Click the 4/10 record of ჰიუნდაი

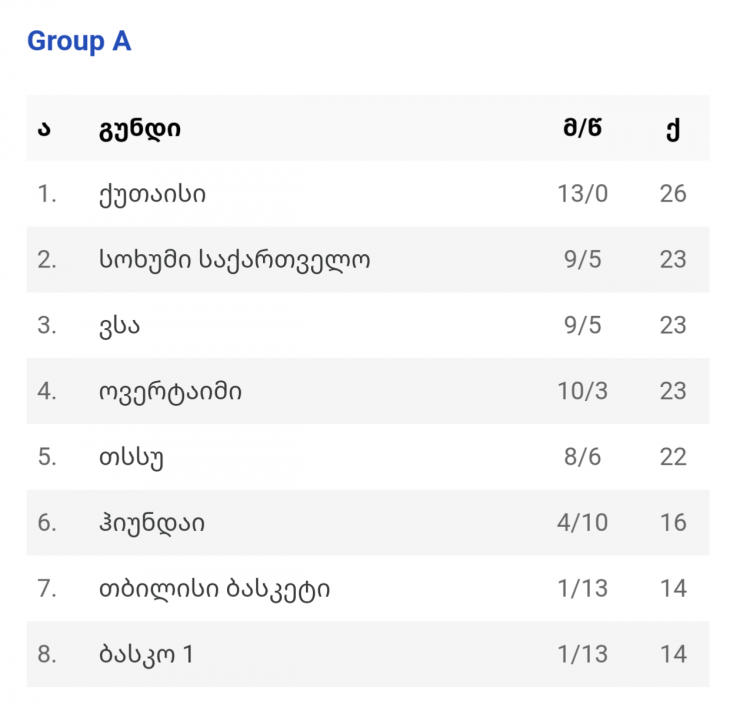coord(582,522)
